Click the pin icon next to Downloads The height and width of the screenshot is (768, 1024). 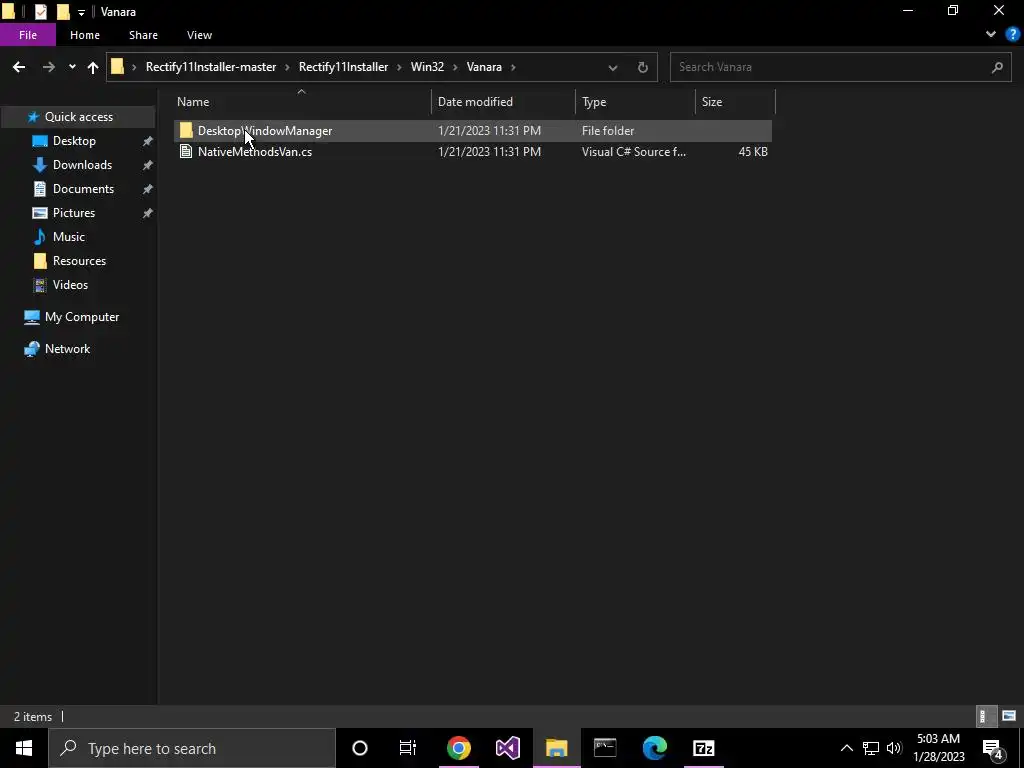148,165
